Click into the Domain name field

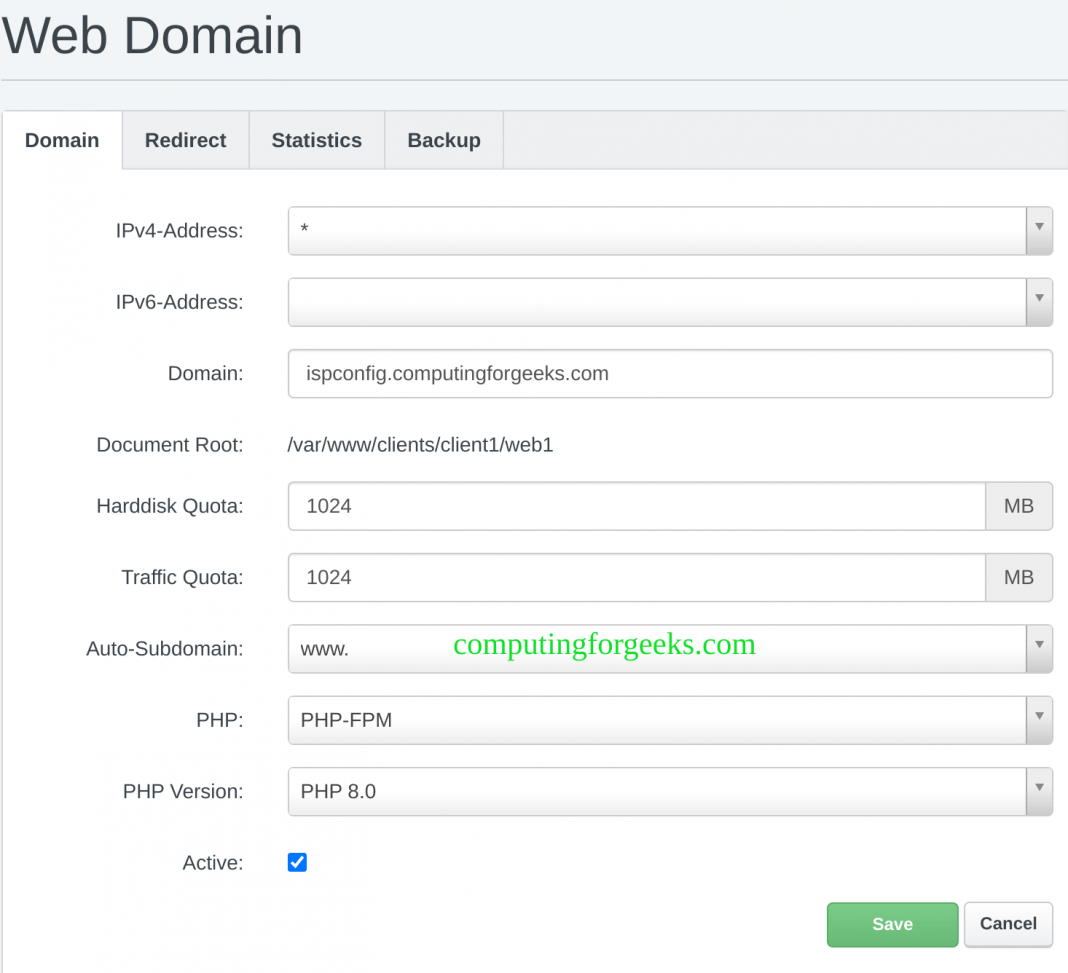pyautogui.click(x=670, y=373)
